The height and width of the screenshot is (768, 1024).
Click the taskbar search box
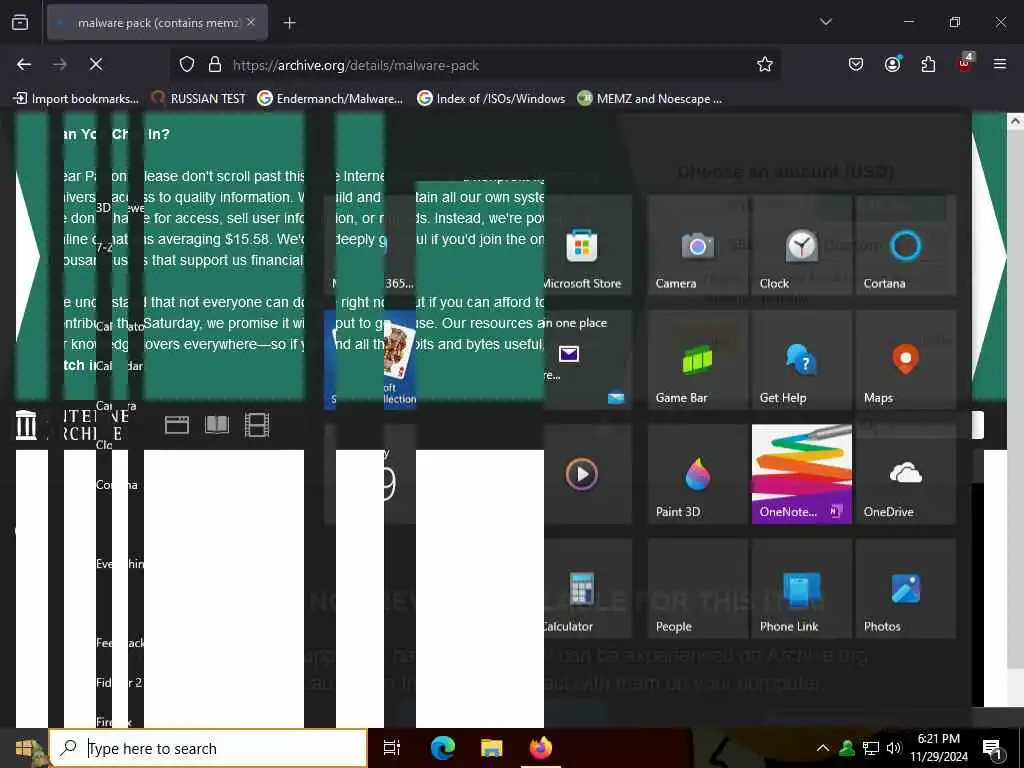pyautogui.click(x=208, y=748)
